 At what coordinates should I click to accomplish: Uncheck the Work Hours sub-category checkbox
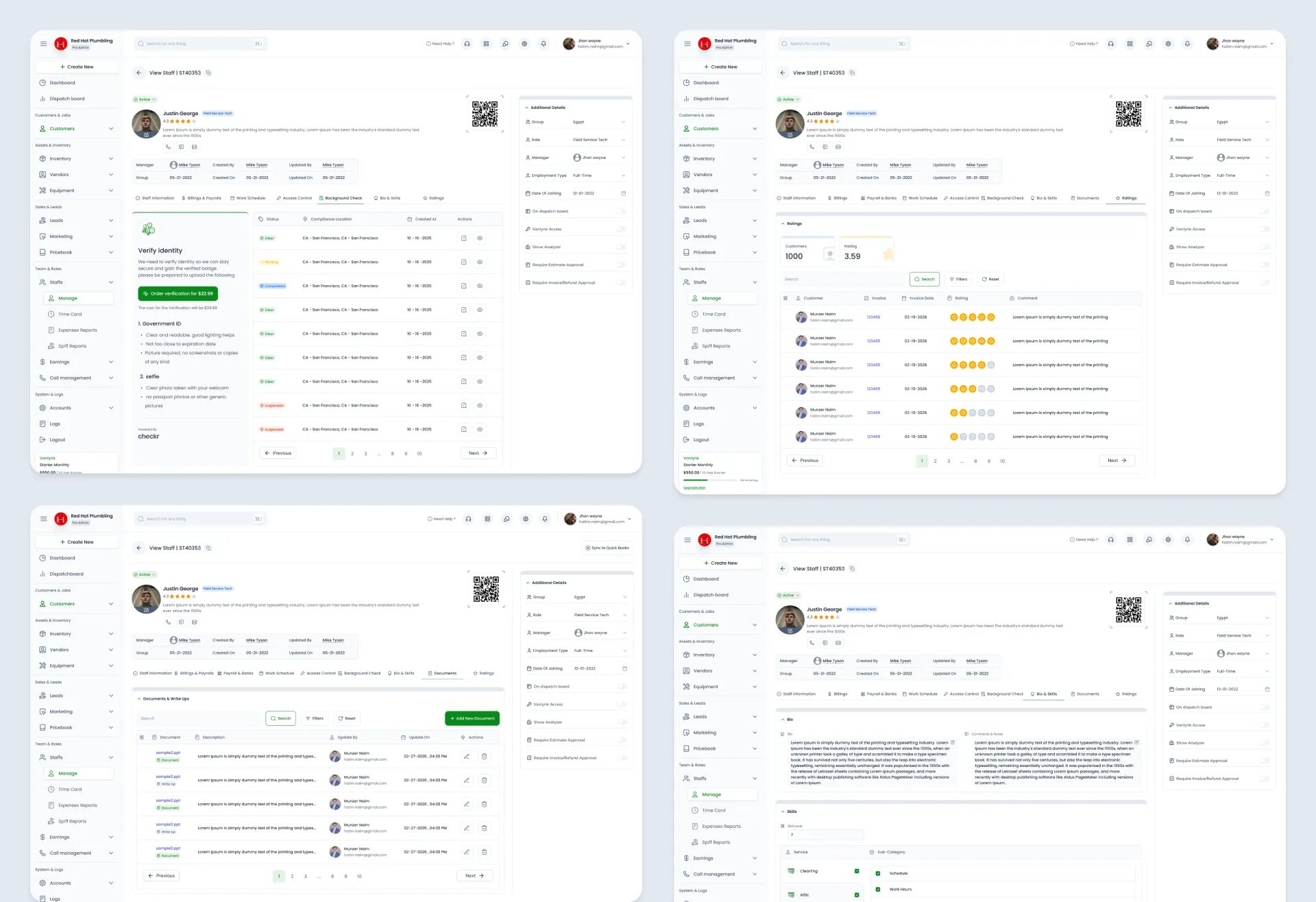point(878,890)
